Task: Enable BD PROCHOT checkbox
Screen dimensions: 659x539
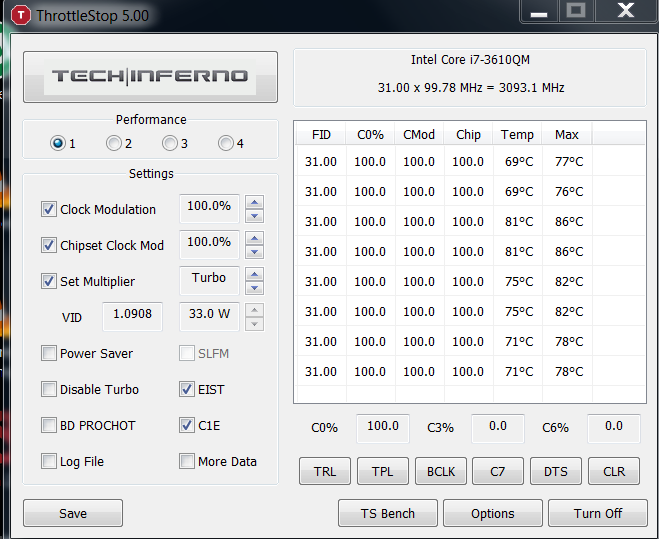Action: click(x=49, y=425)
